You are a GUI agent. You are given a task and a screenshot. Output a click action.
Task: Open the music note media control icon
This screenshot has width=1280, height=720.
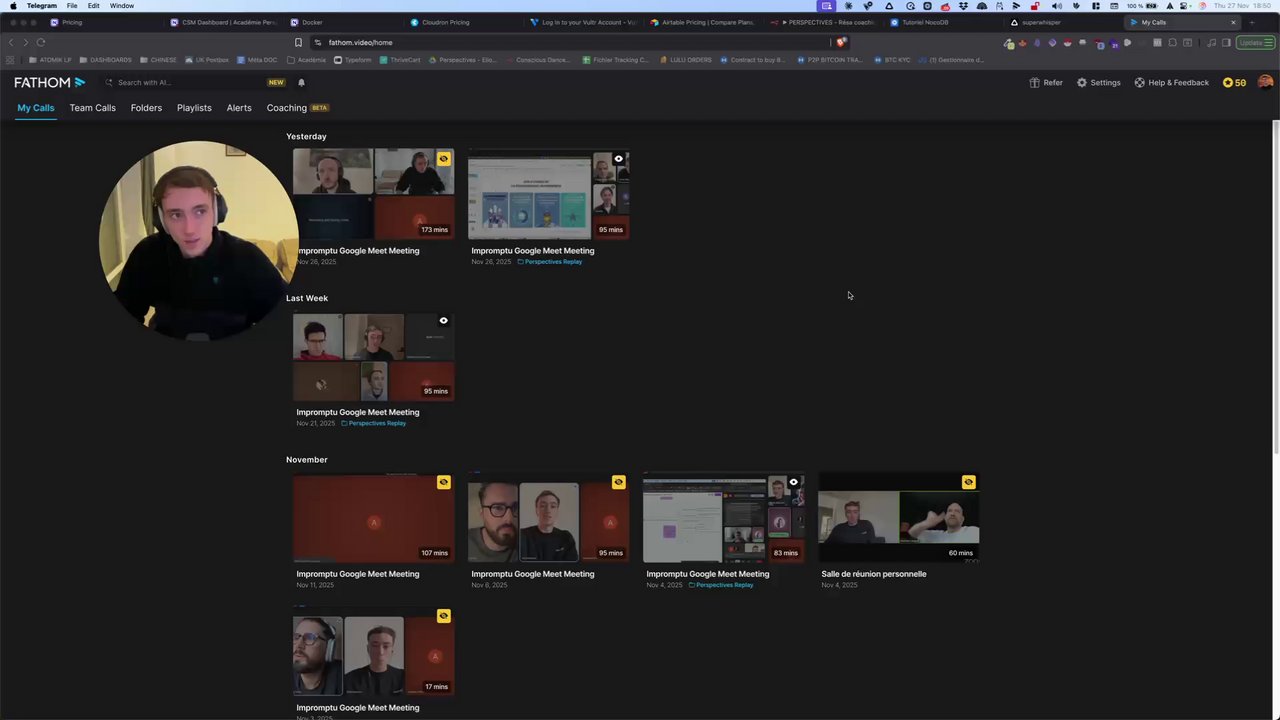1212,42
